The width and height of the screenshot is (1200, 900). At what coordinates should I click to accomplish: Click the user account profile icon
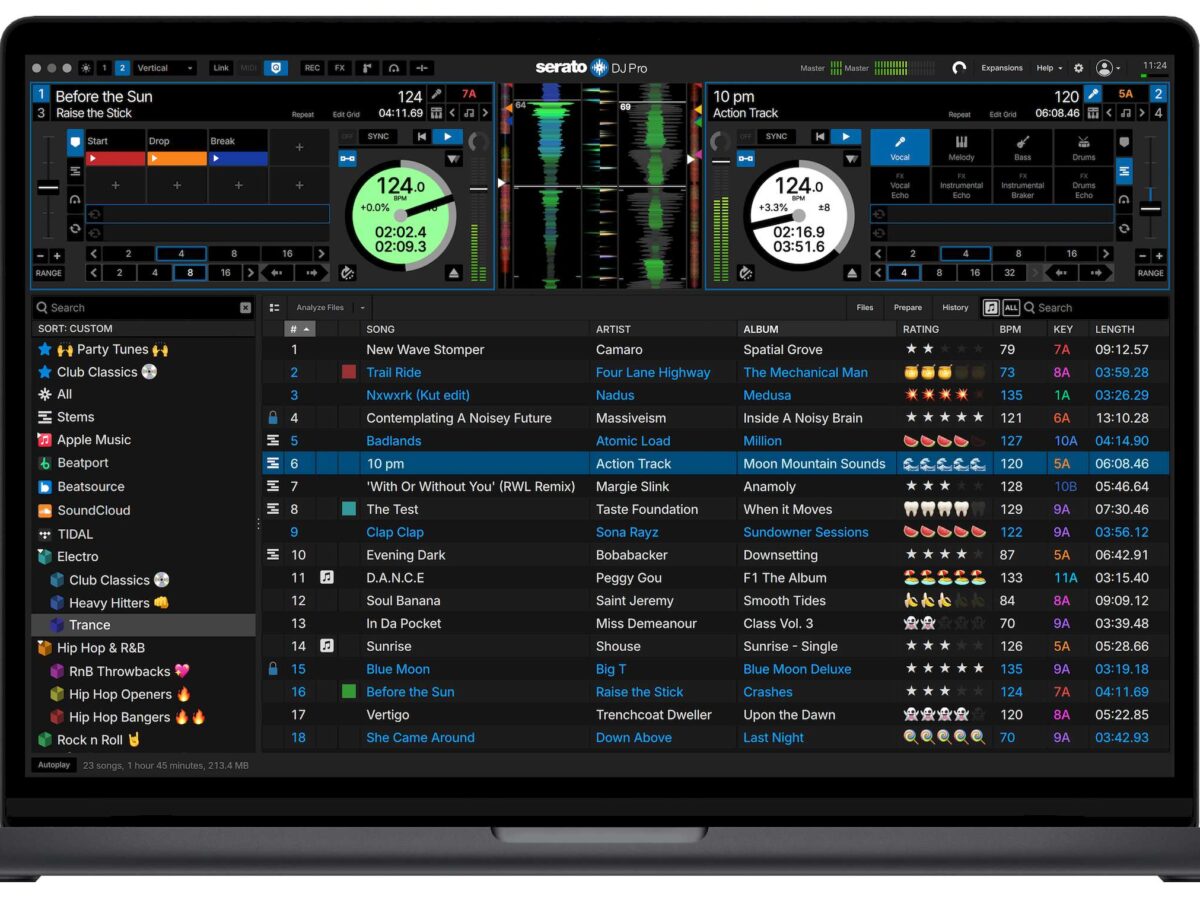click(x=1104, y=68)
